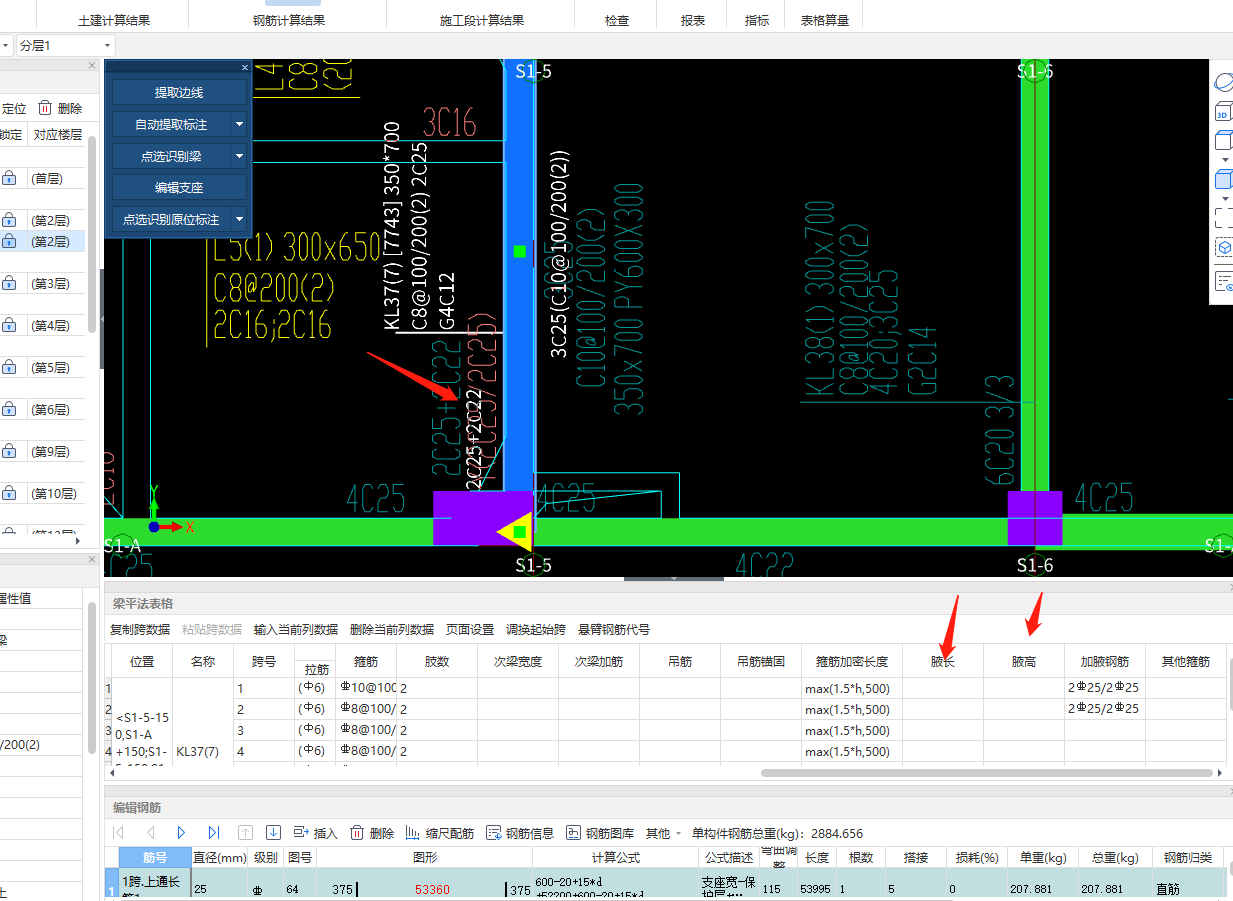Select the (第6层) floor row

[43, 409]
